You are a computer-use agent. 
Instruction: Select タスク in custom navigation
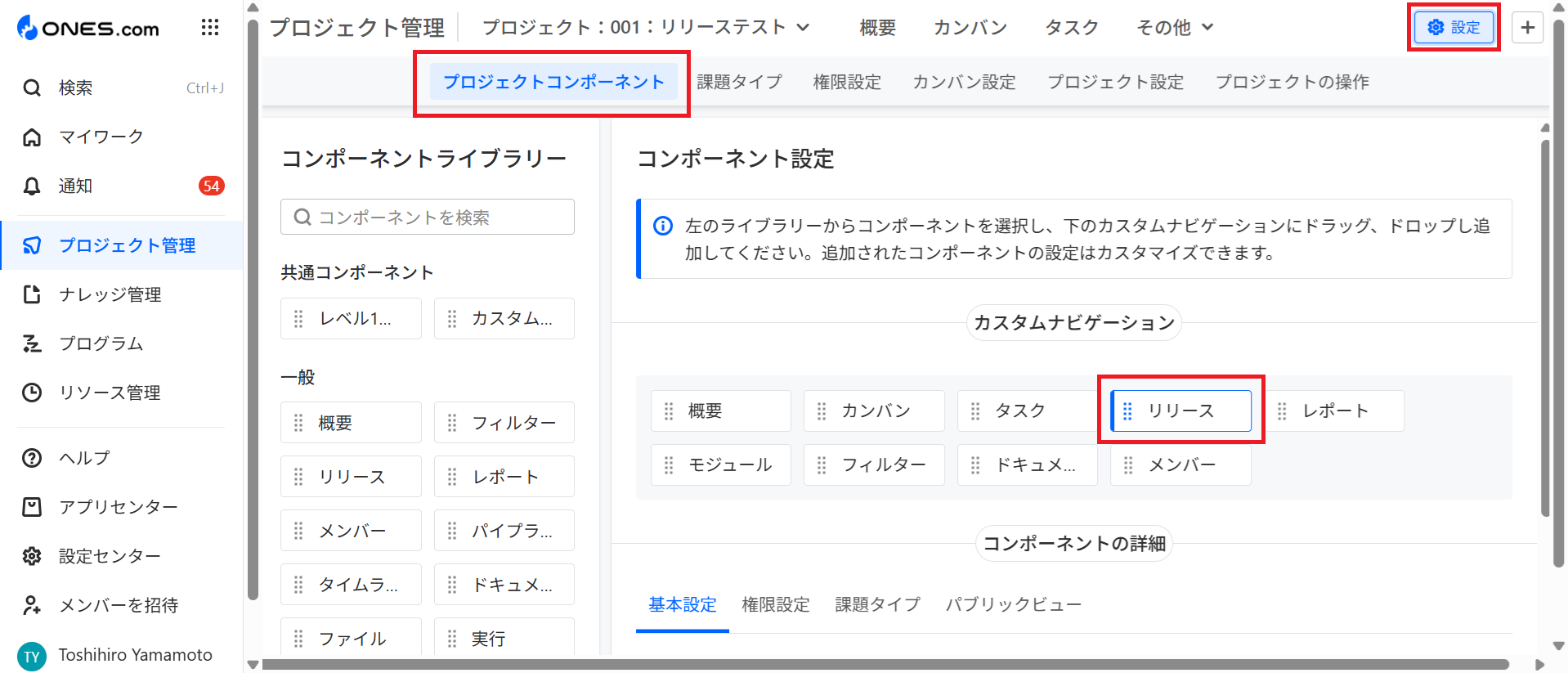(1028, 411)
